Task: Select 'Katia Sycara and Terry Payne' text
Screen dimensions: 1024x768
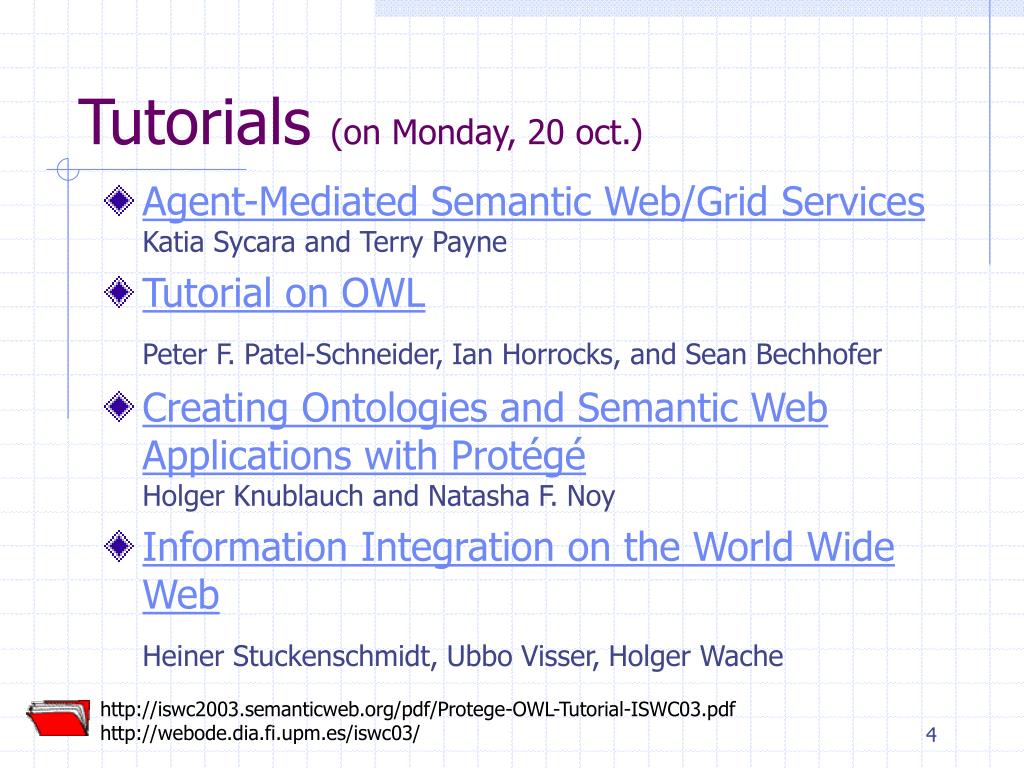Action: 325,242
